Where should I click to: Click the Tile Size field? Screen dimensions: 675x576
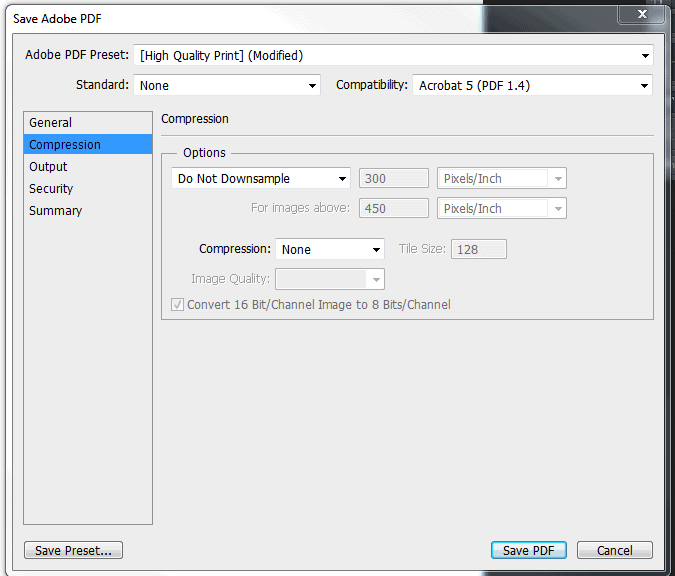479,249
